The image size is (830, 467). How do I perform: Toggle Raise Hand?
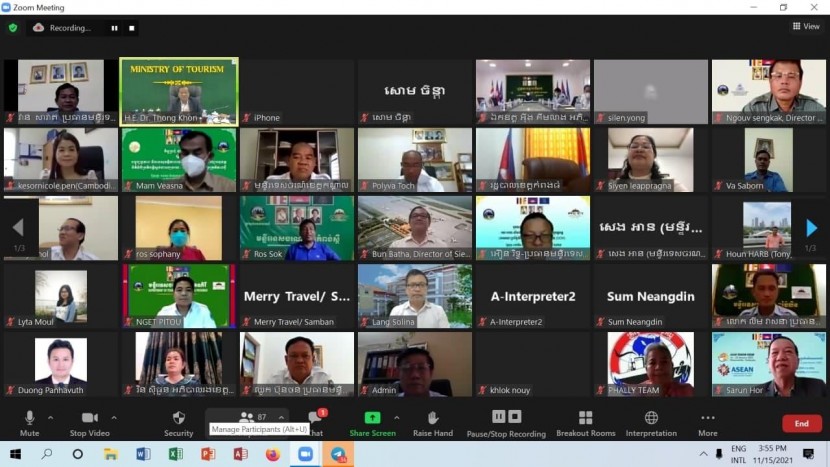click(433, 421)
